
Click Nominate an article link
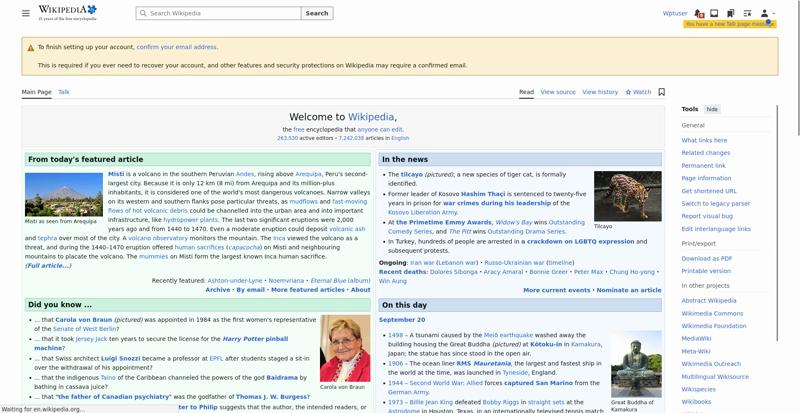[x=629, y=290]
